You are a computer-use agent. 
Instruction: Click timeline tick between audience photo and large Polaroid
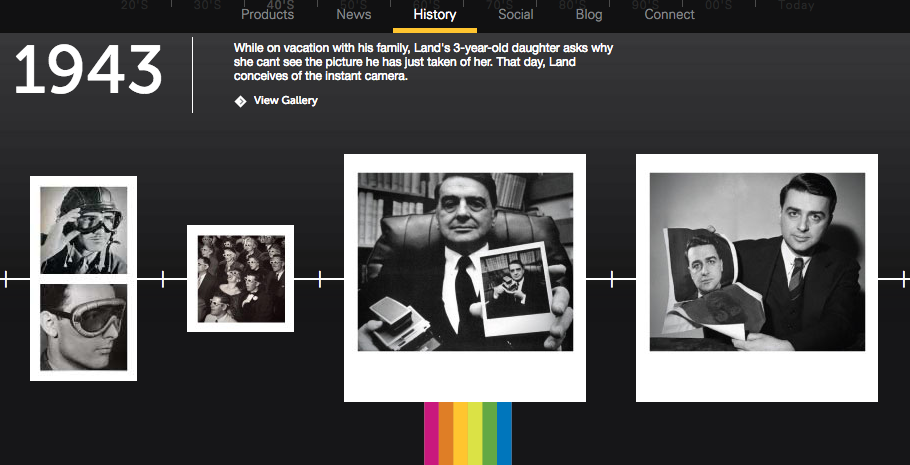click(x=320, y=279)
